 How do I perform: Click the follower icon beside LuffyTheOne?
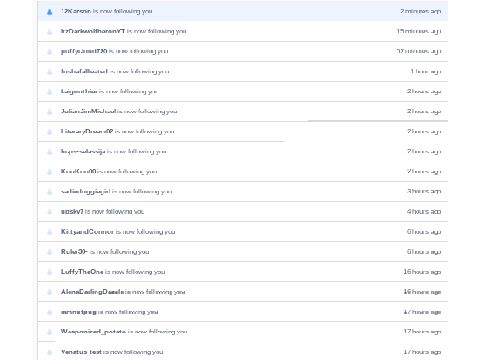click(49, 272)
